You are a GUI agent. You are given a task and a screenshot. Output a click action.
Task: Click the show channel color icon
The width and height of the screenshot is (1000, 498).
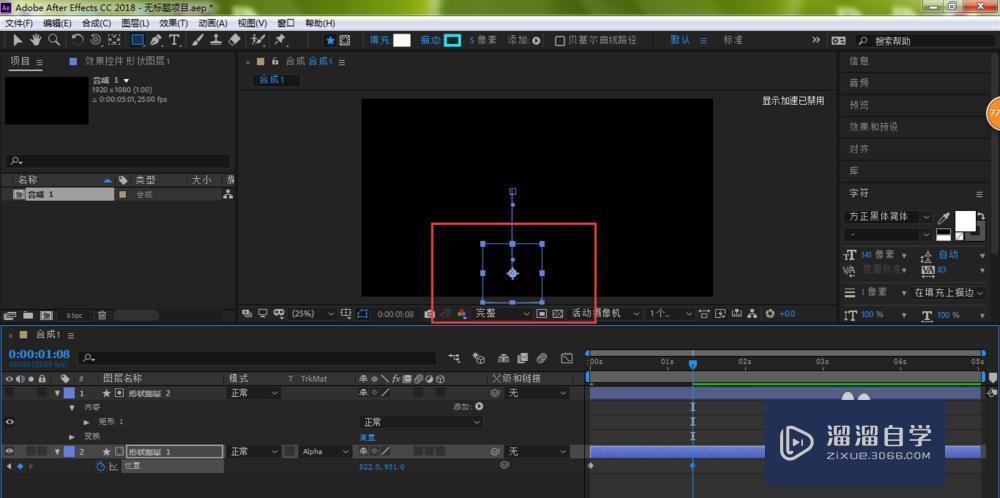(x=462, y=314)
